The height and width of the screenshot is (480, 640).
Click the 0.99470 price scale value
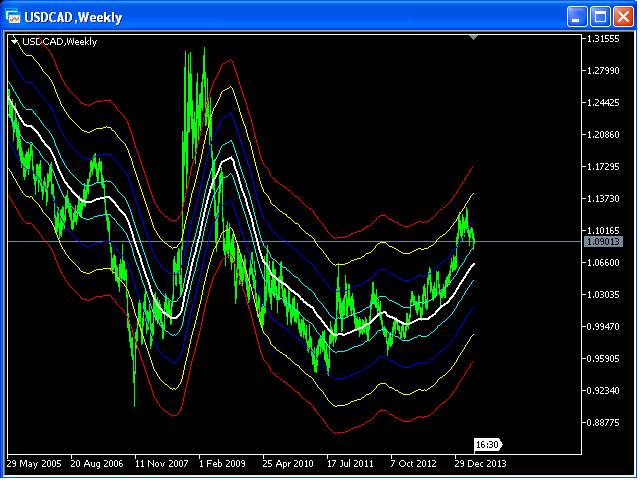pos(603,327)
